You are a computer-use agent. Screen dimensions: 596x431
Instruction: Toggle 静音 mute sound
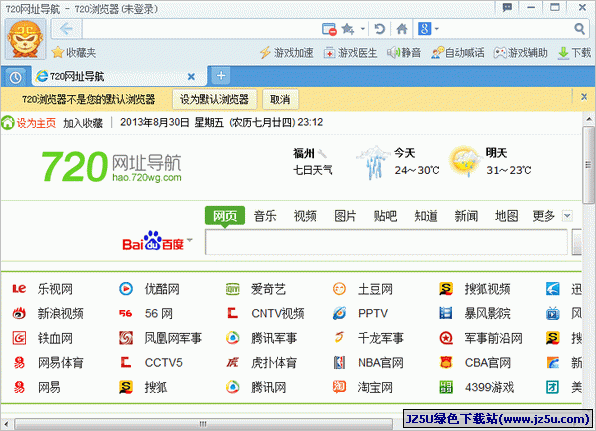click(404, 53)
